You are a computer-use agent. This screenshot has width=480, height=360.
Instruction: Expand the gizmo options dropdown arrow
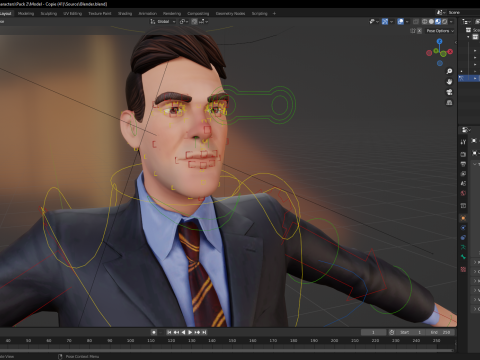[x=391, y=21]
